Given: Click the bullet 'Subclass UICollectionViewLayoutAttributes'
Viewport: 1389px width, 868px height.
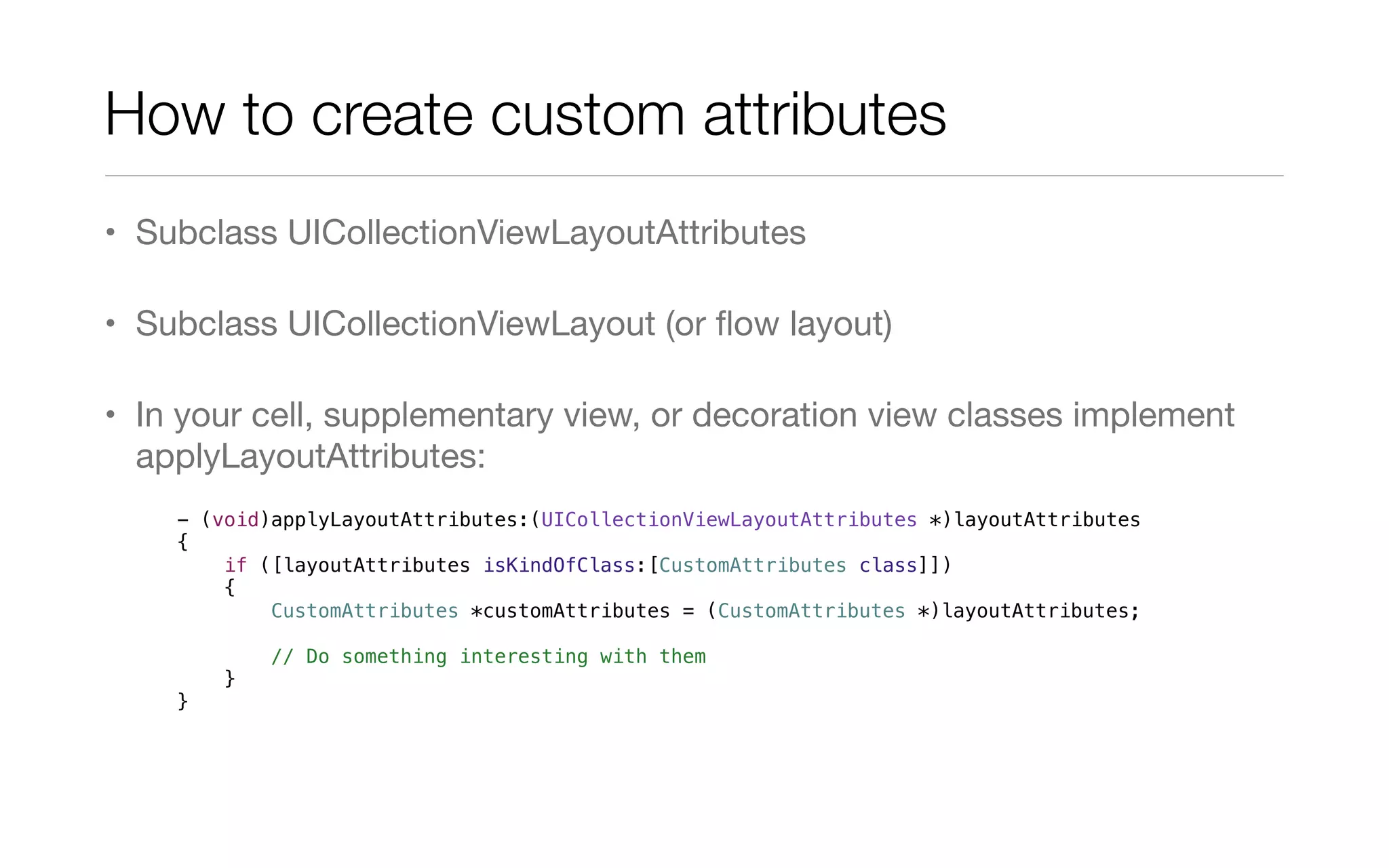Looking at the screenshot, I should (x=470, y=233).
